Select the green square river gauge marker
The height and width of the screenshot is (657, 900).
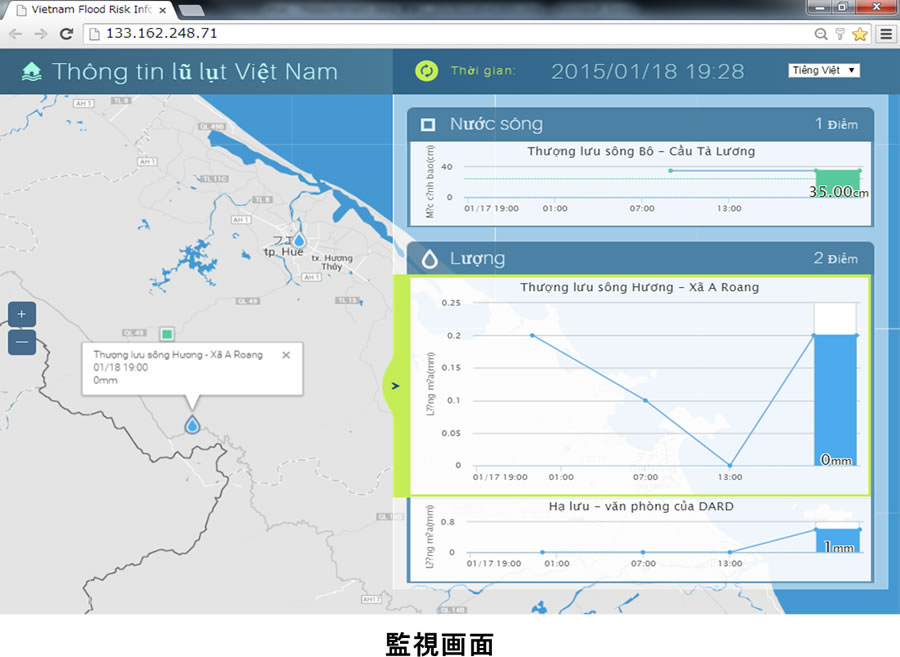(x=167, y=333)
